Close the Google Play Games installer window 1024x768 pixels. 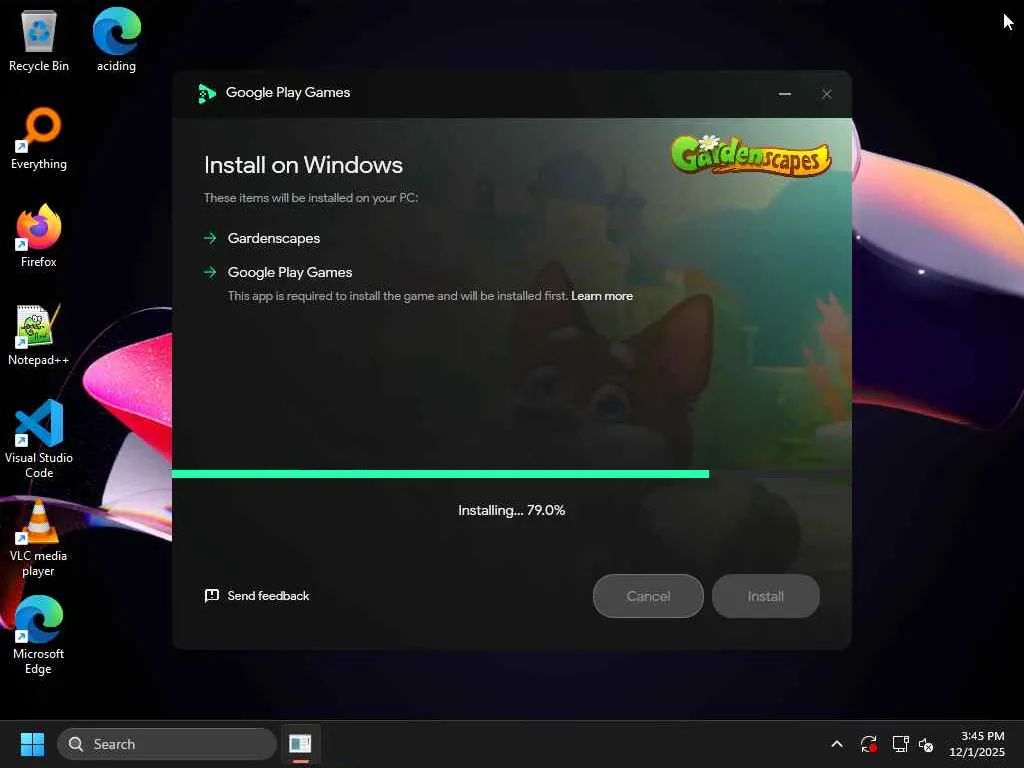[827, 94]
